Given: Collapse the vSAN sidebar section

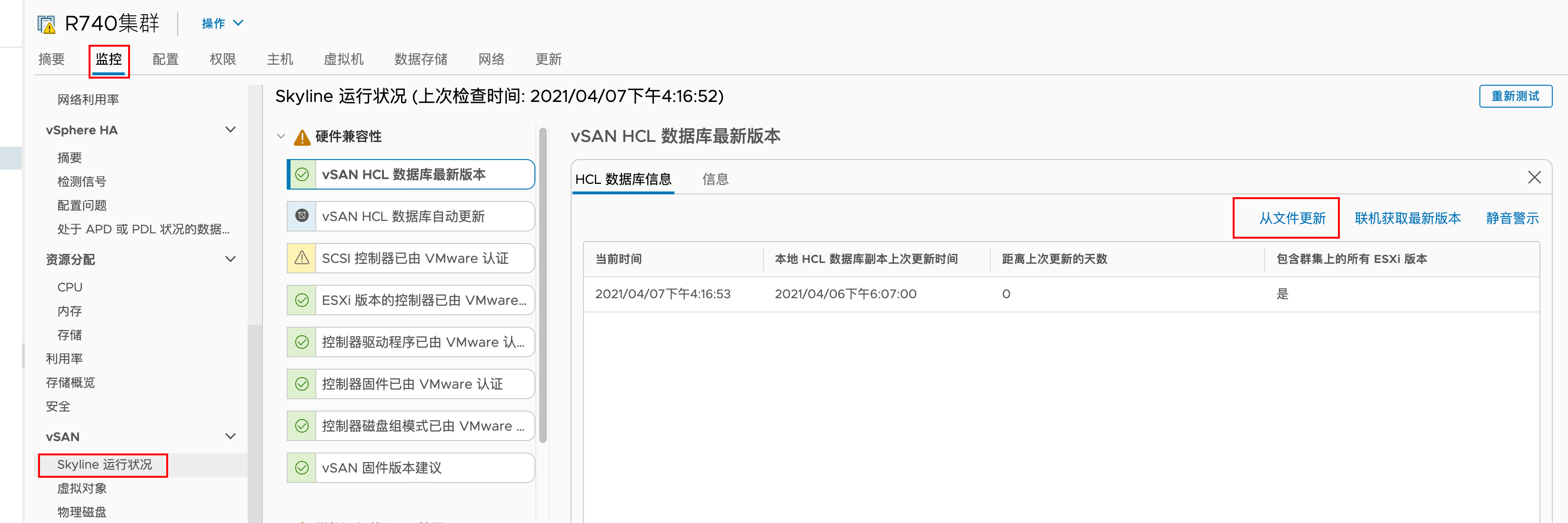Looking at the screenshot, I should pos(230,436).
